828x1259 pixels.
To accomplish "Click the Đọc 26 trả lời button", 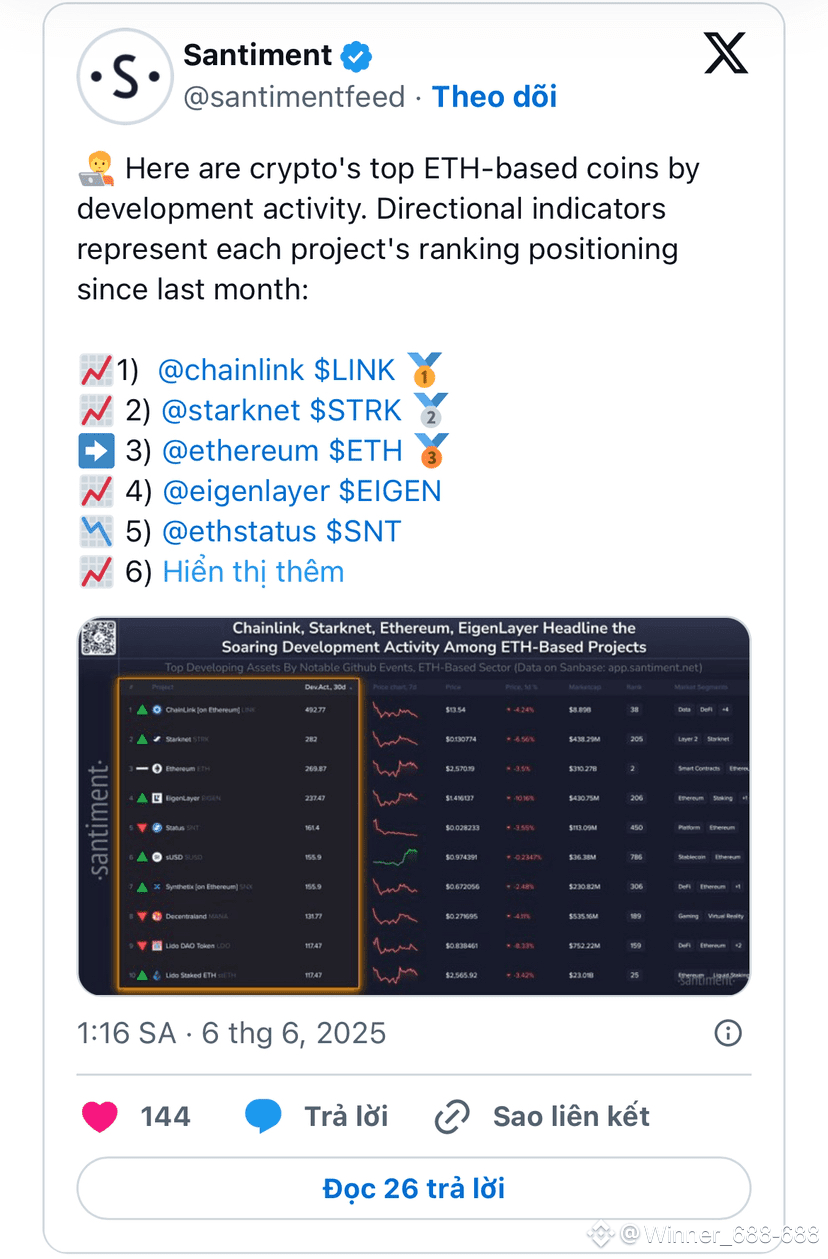I will tap(413, 1188).
